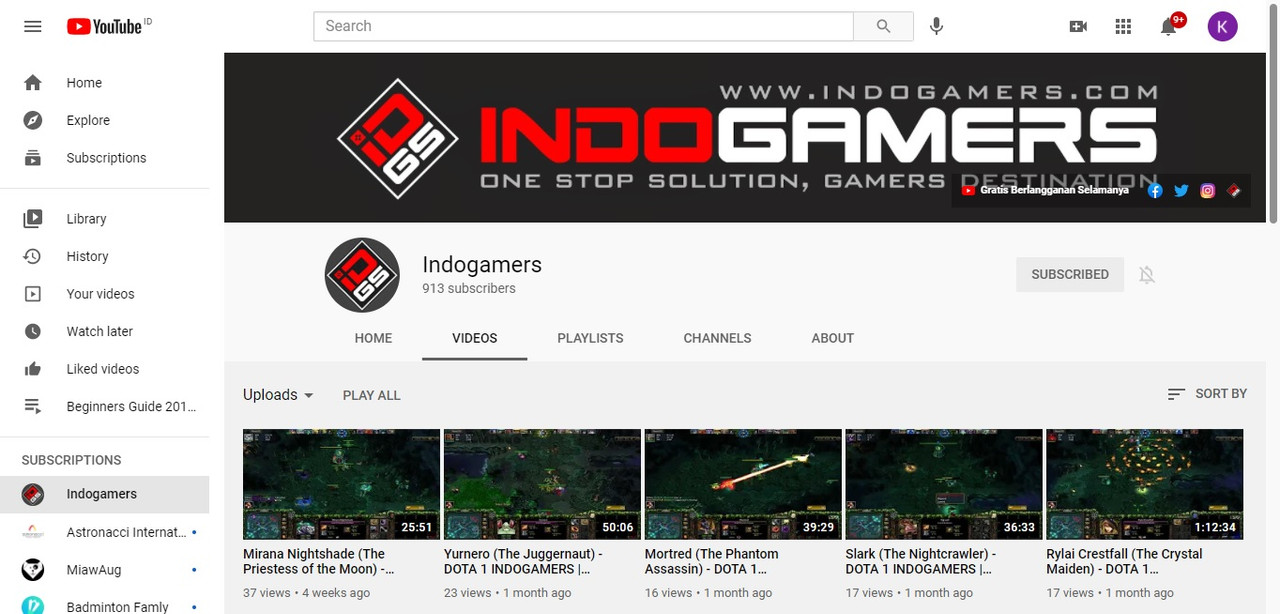This screenshot has height=614, width=1280.
Task: Start voice search with microphone icon
Action: (936, 27)
